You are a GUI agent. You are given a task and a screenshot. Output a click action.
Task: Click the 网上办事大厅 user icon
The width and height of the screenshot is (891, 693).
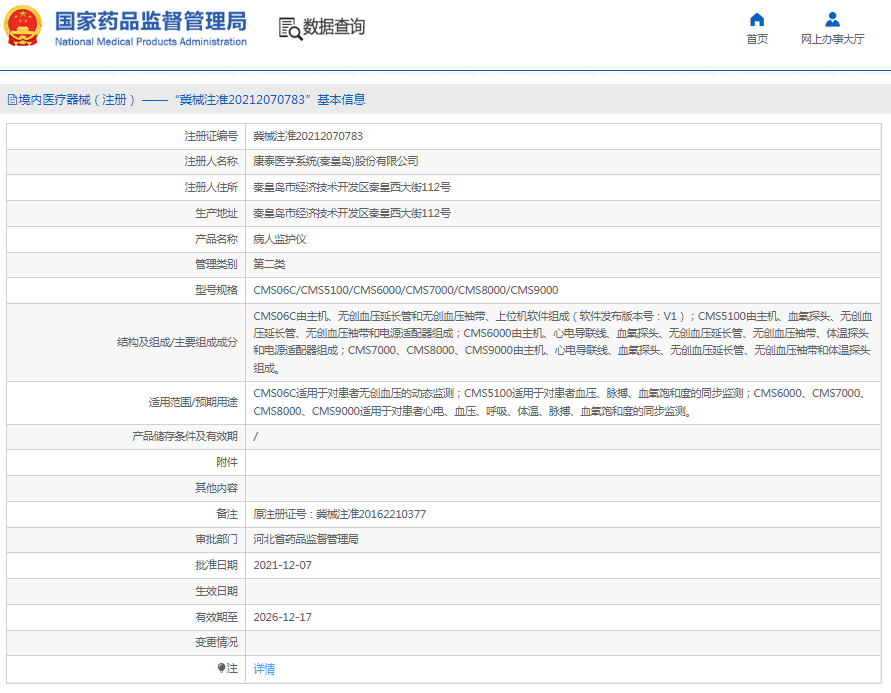point(832,20)
